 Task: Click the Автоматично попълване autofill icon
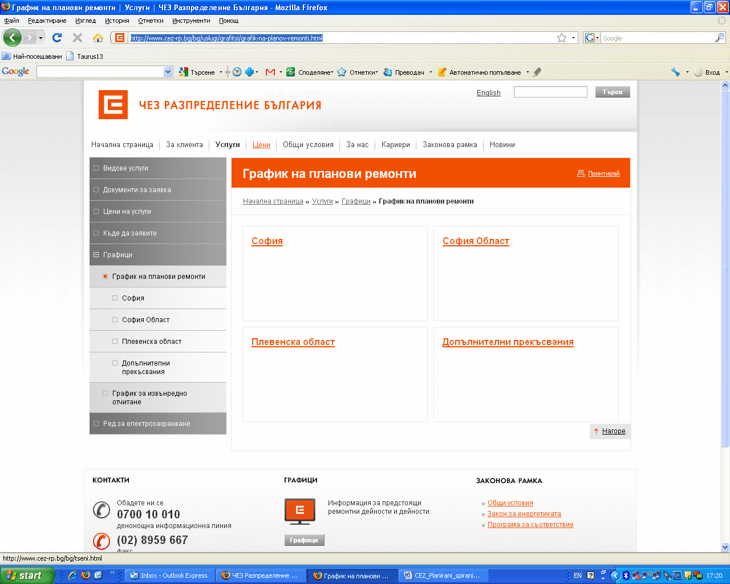point(442,72)
